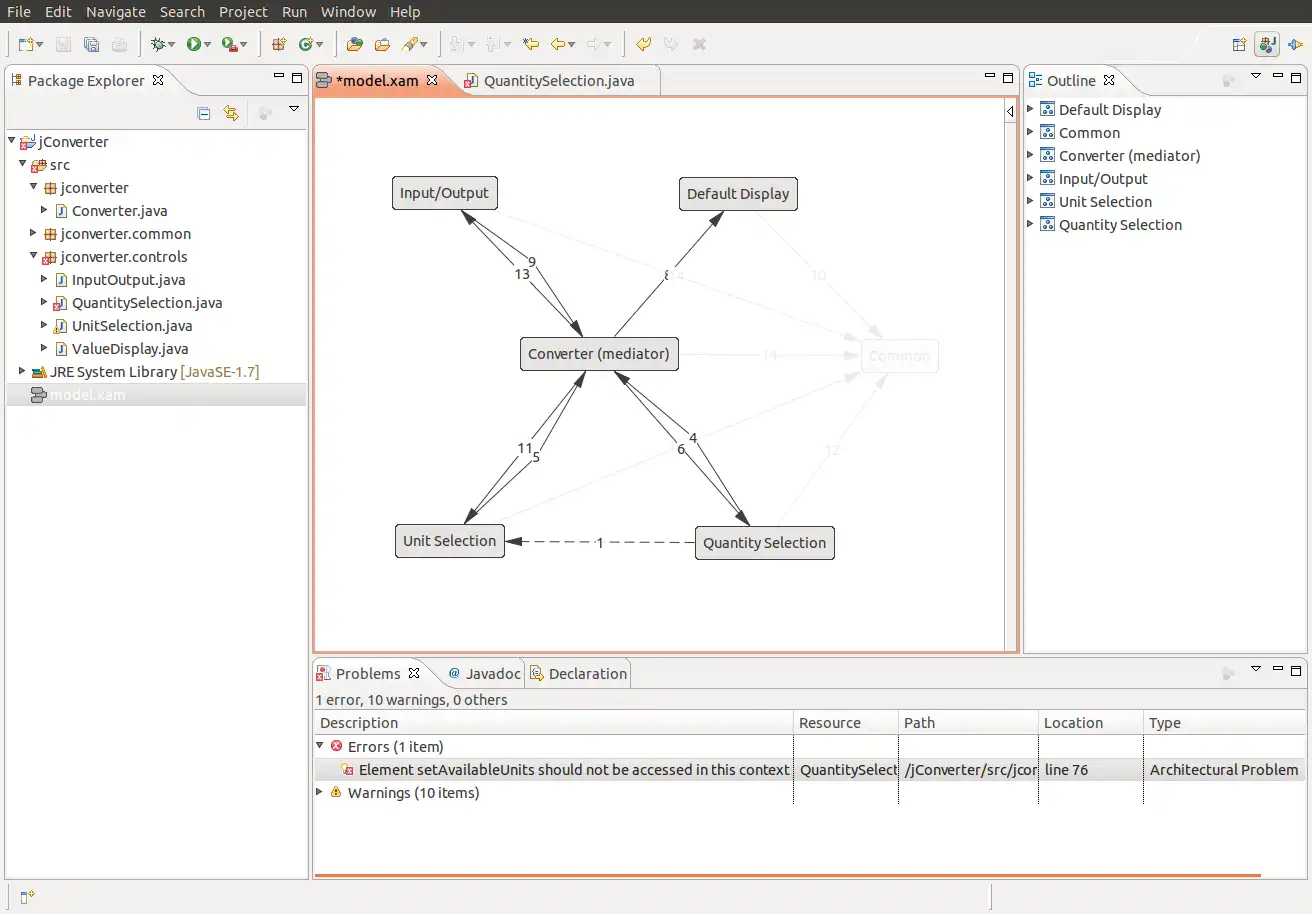Click the Last Edit Location icon
The image size is (1312, 914).
[531, 44]
